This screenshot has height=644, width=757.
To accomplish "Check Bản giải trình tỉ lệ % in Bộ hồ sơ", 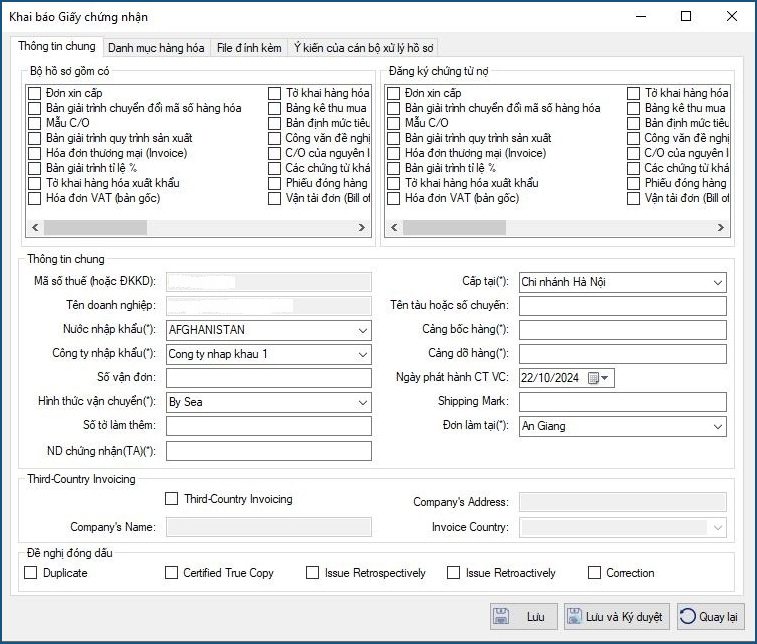I will 34,168.
